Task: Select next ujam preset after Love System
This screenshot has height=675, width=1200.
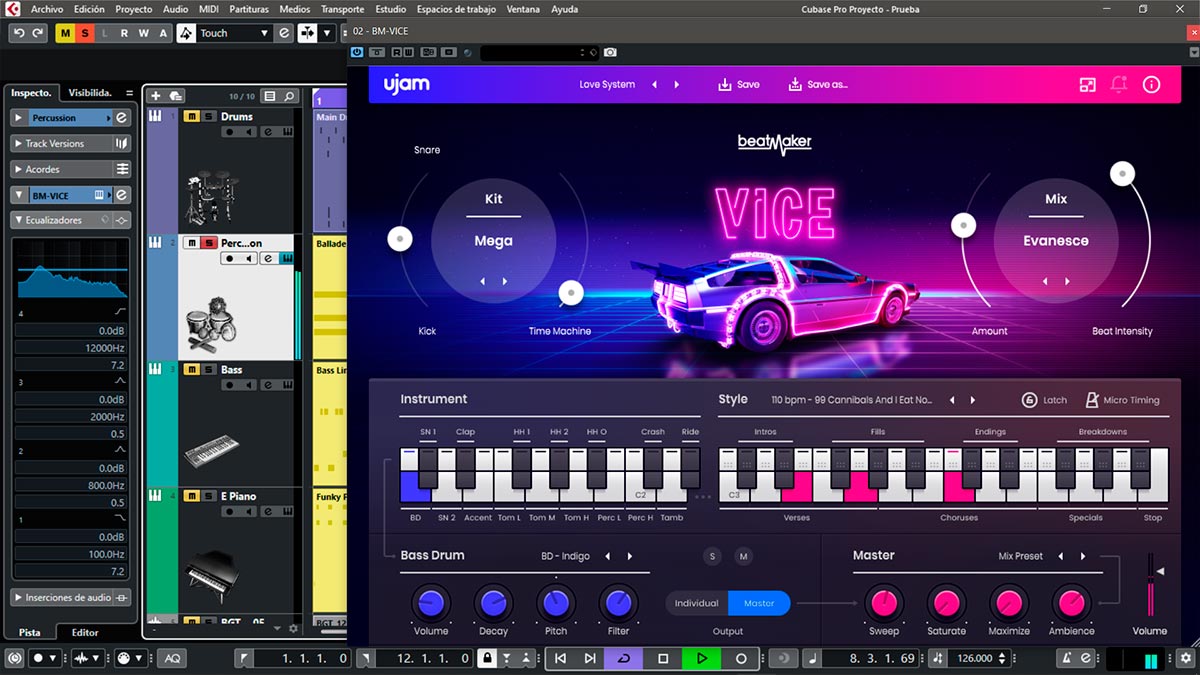Action: [677, 85]
